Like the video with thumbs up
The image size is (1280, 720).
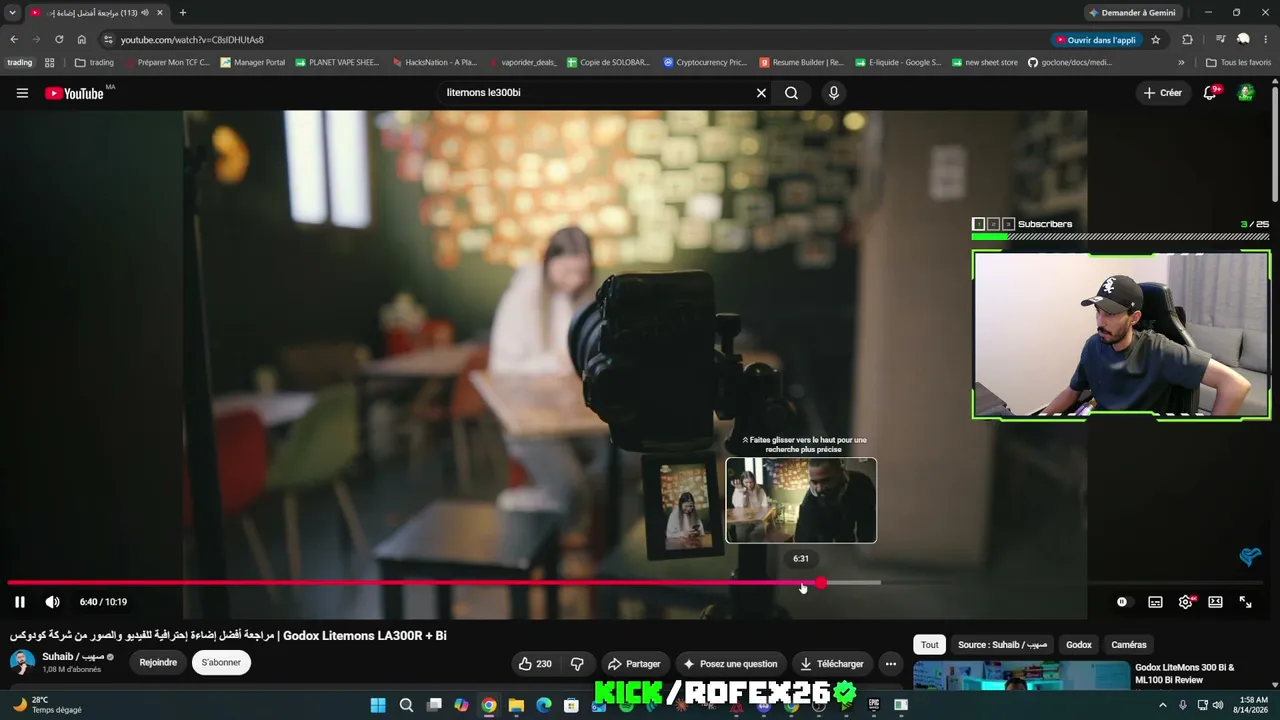click(x=535, y=664)
